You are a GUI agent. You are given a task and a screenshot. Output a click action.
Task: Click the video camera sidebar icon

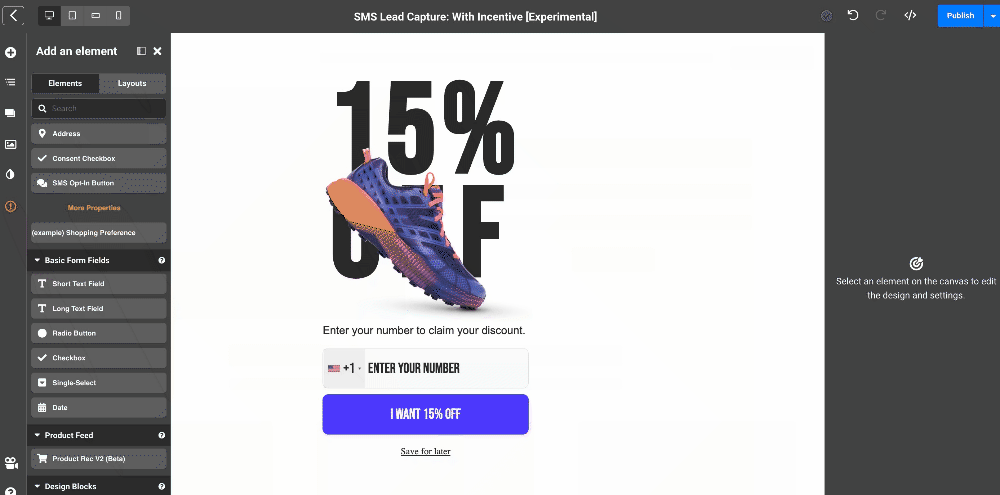(11, 463)
